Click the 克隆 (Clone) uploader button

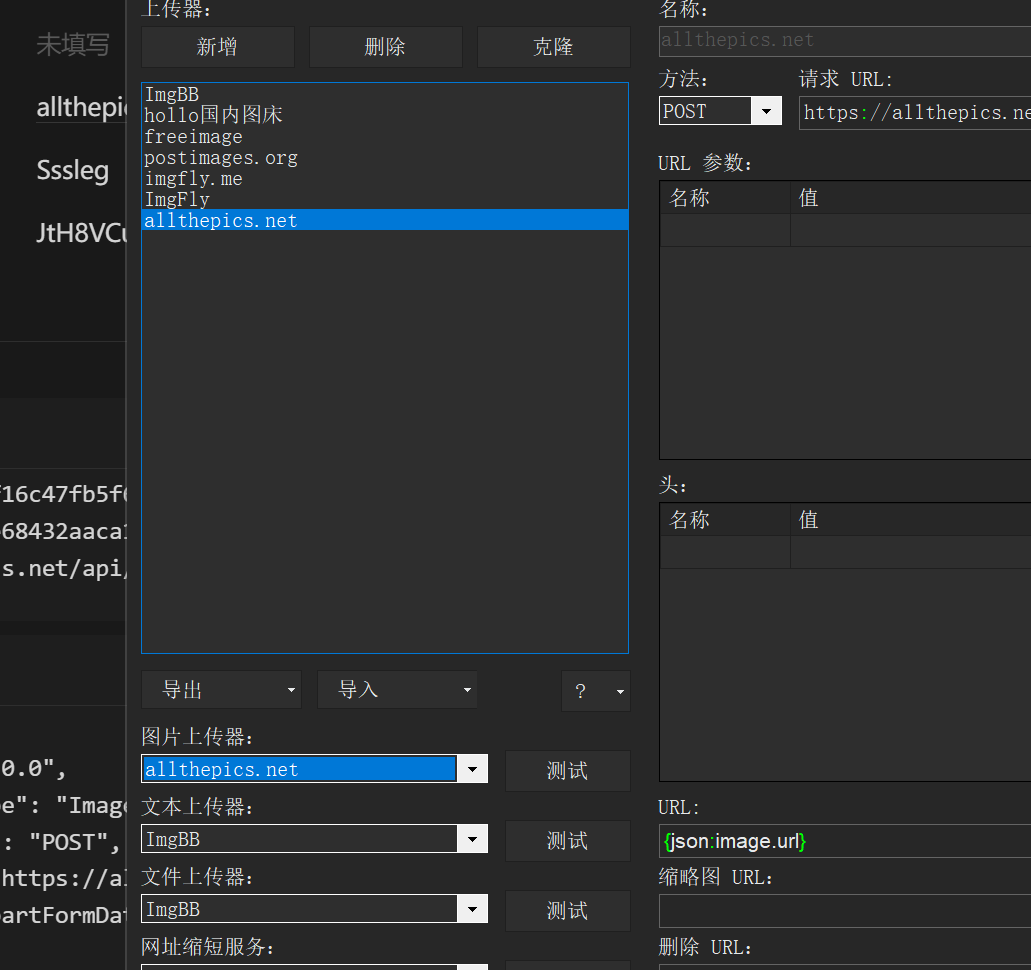click(x=553, y=47)
